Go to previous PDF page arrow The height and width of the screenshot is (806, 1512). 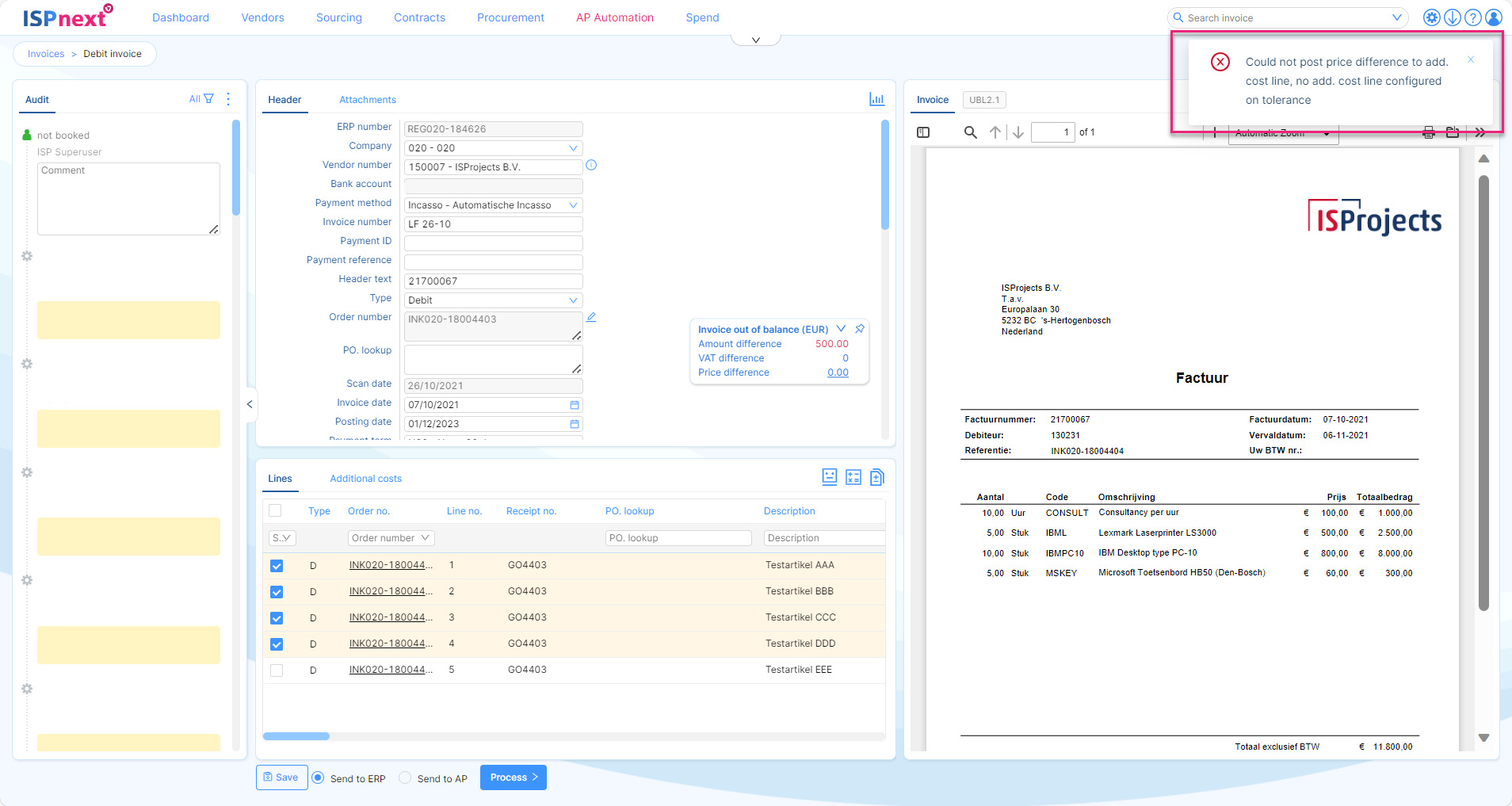point(995,132)
